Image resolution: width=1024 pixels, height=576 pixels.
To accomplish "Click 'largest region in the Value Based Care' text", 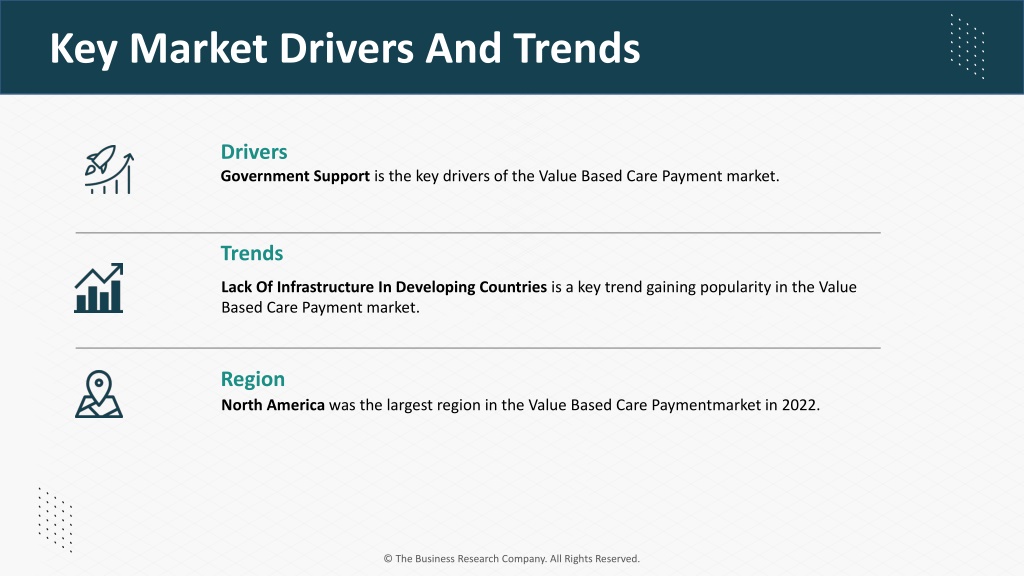I will tap(517, 405).
